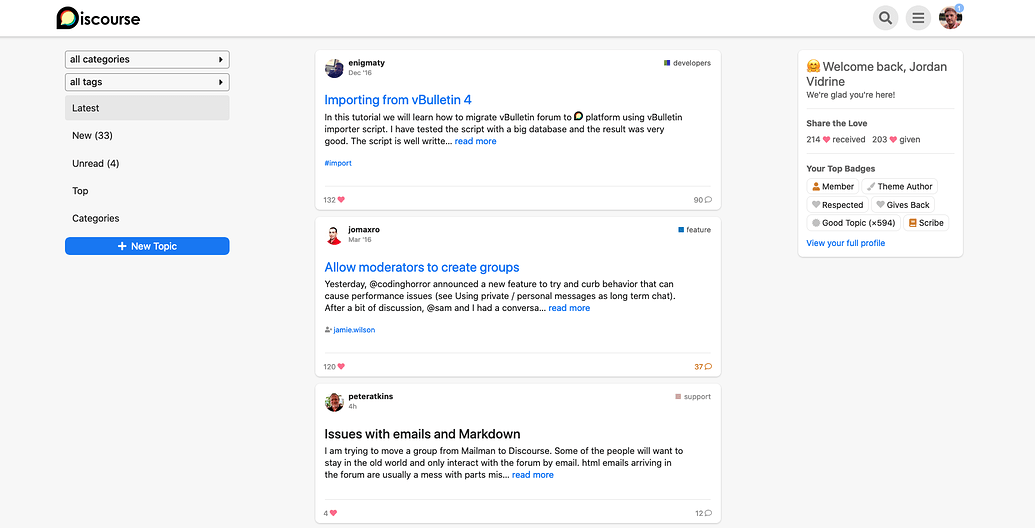Expand the all tags dropdown

(x=147, y=82)
